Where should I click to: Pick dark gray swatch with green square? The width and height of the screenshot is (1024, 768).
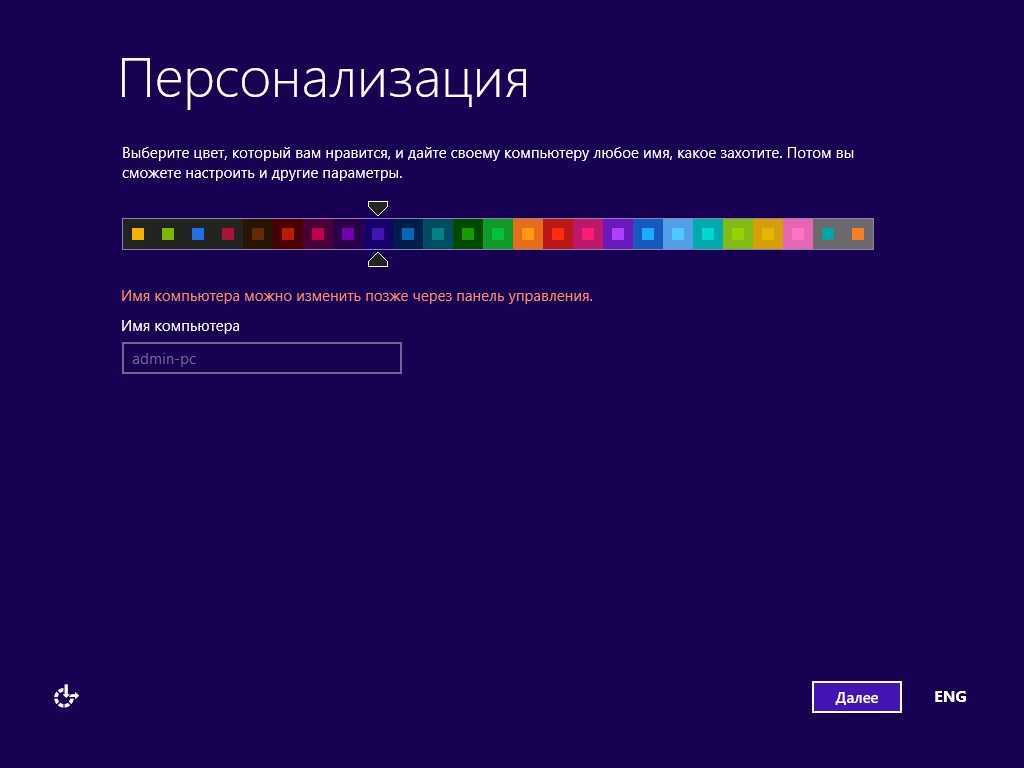(168, 234)
